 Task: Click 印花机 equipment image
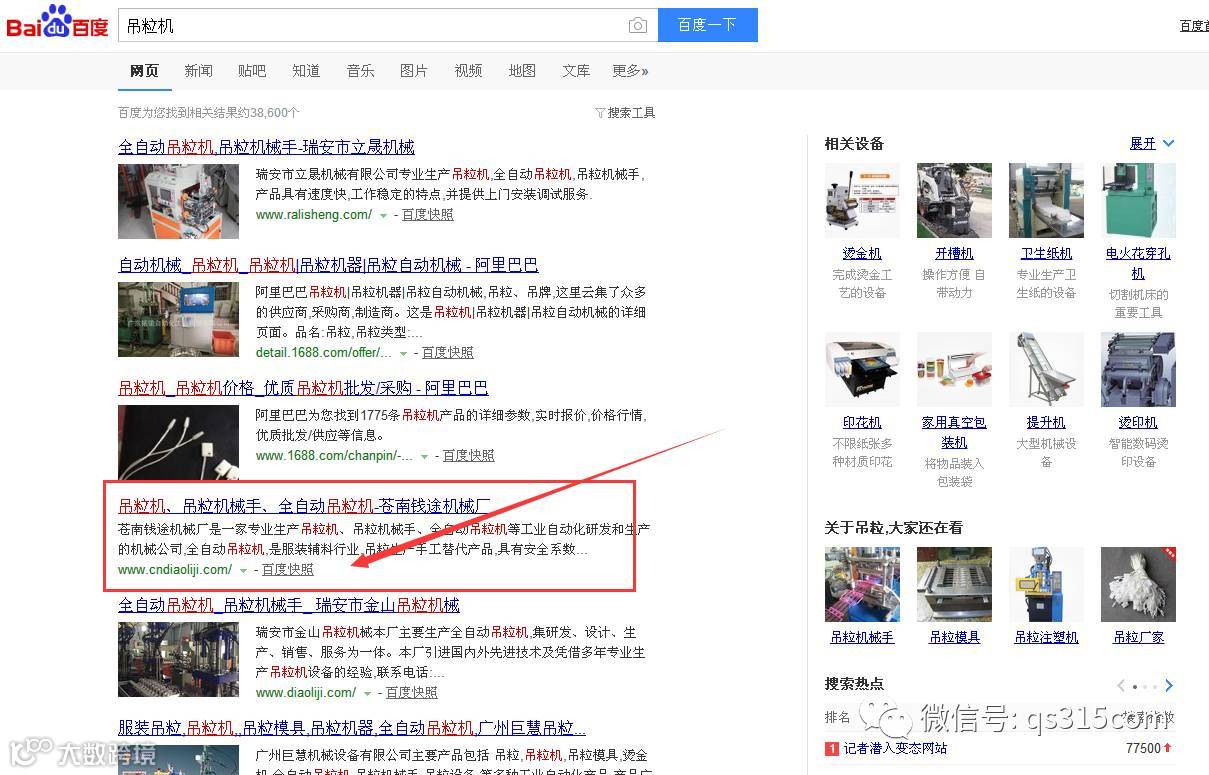pyautogui.click(x=862, y=369)
